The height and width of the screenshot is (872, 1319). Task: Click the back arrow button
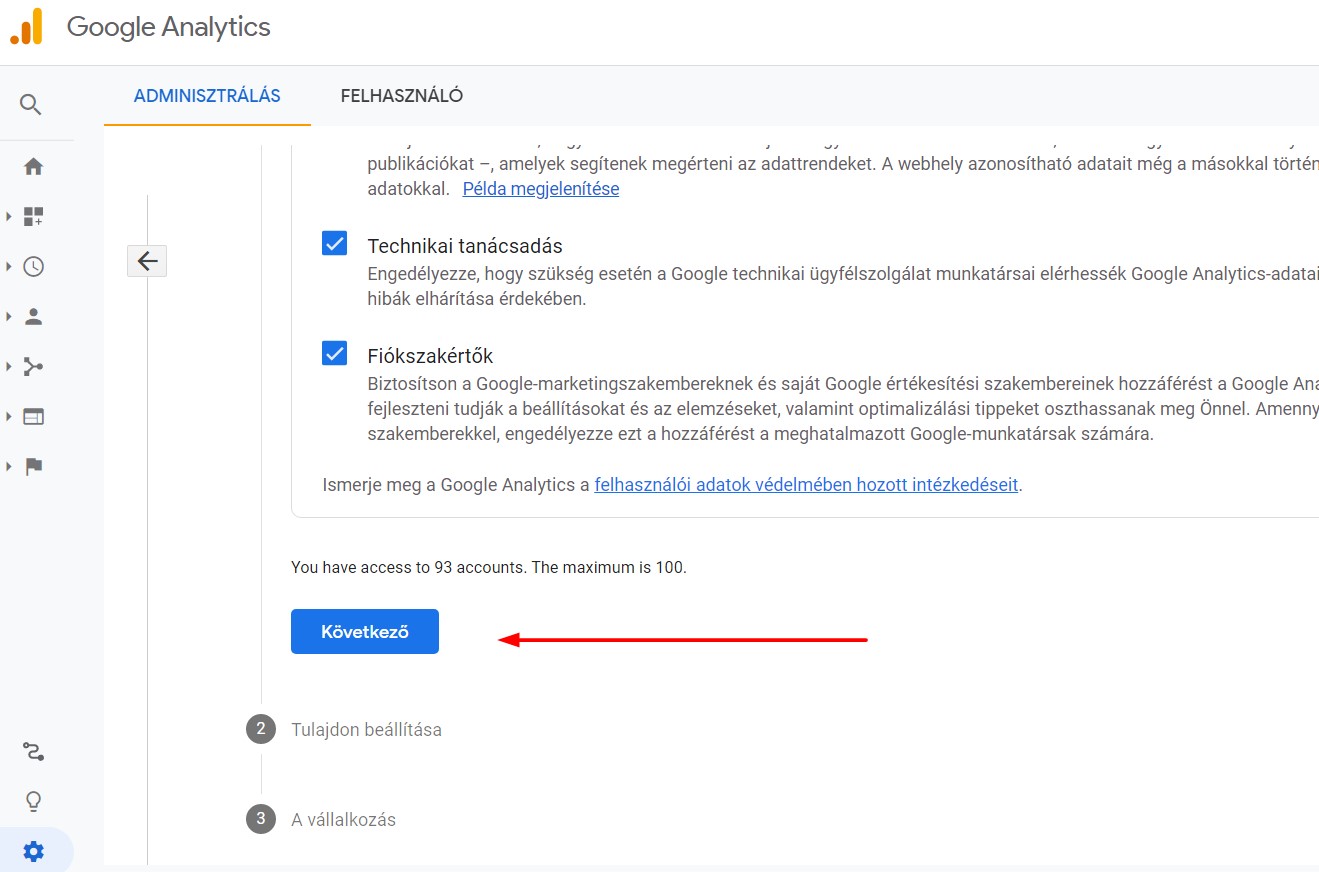click(147, 261)
